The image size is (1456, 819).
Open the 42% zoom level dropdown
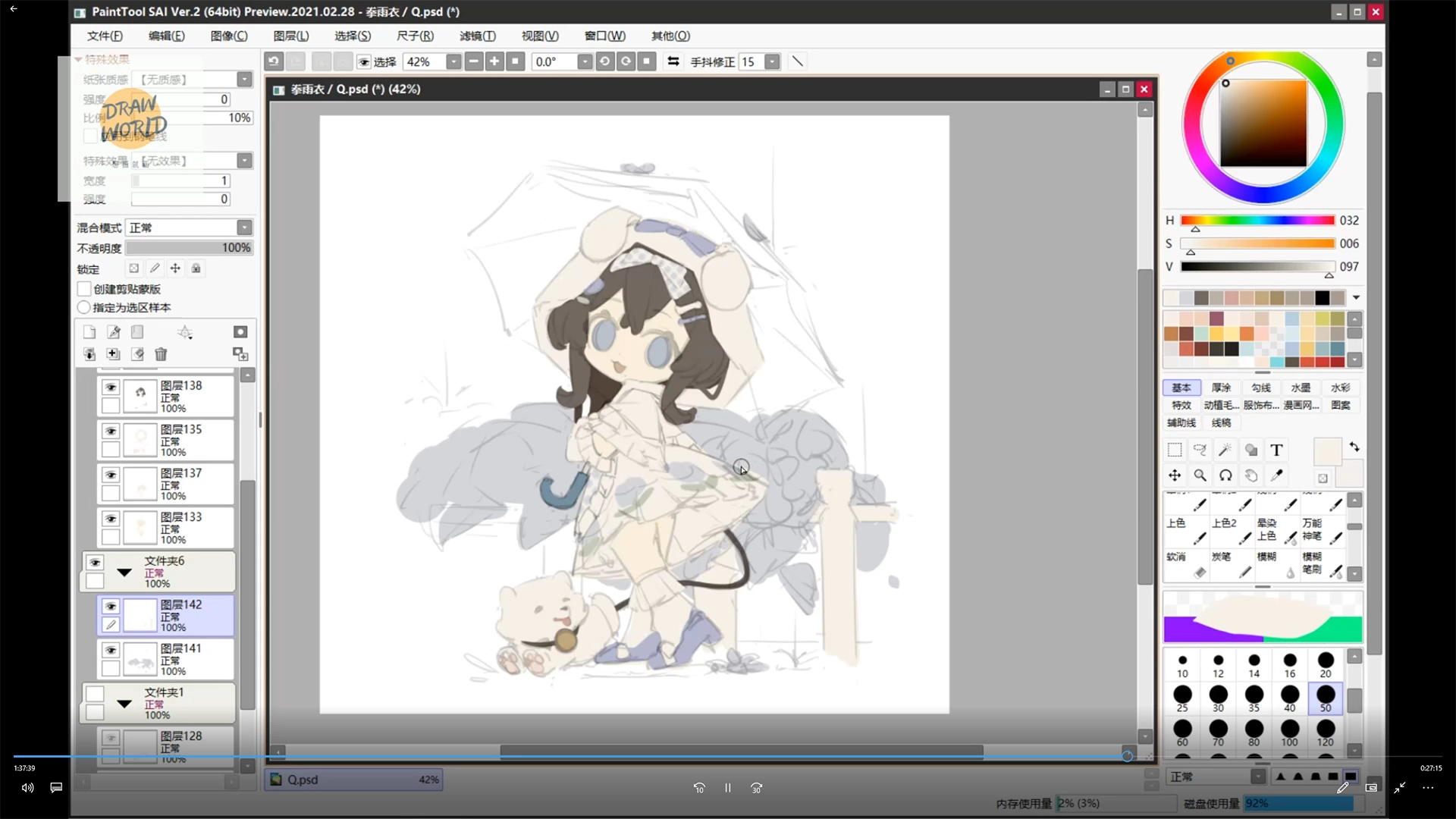tap(453, 61)
